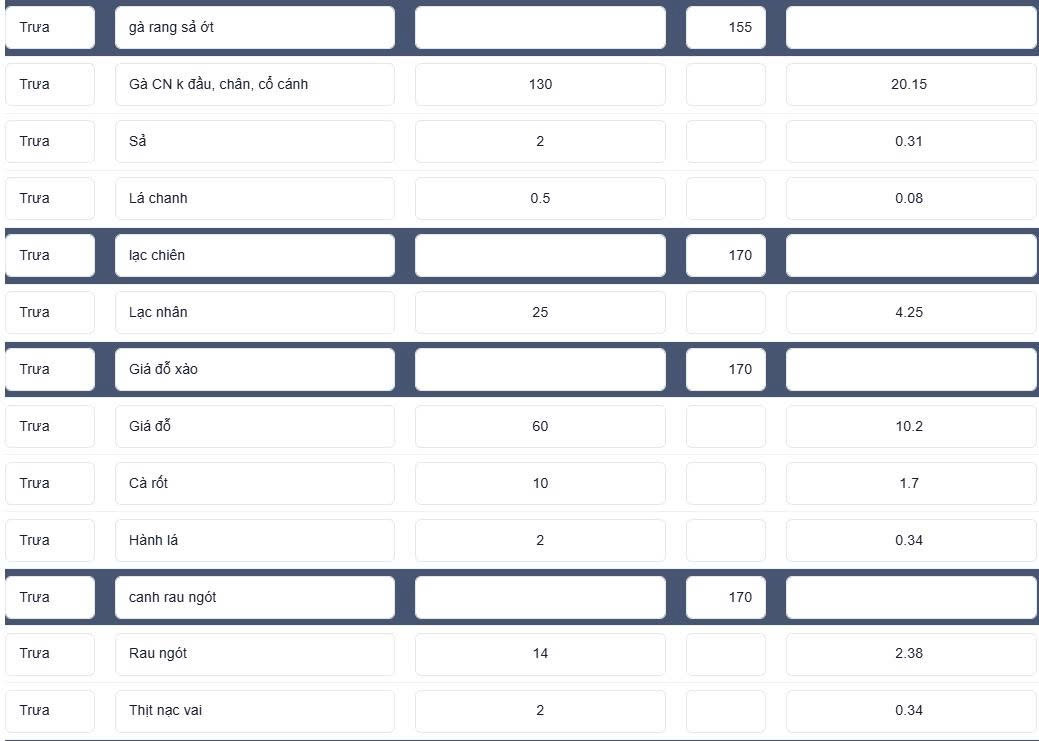
Task: Edit Lạc nhân quantity 25
Action: [x=540, y=312]
